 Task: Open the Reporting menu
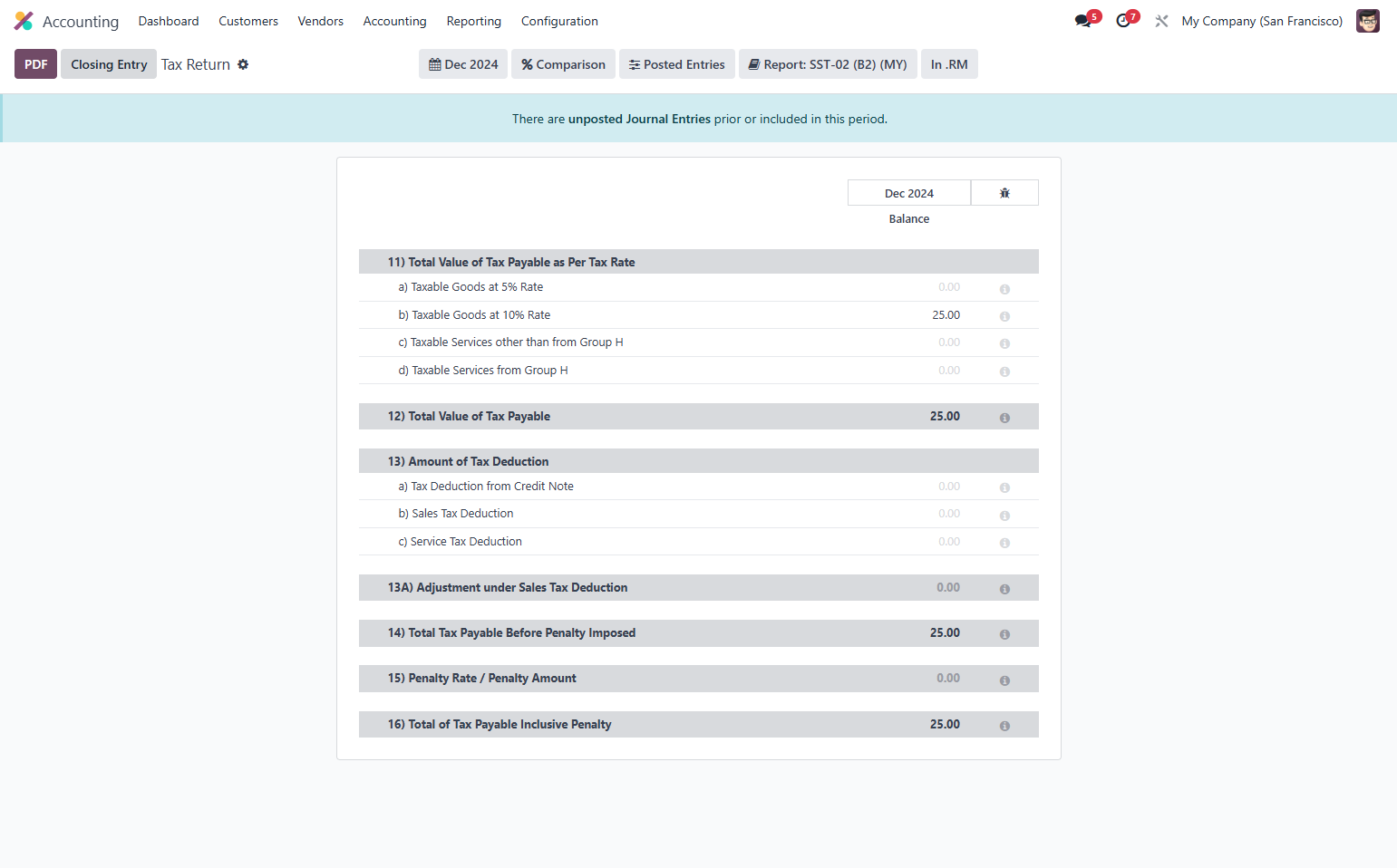(x=474, y=21)
